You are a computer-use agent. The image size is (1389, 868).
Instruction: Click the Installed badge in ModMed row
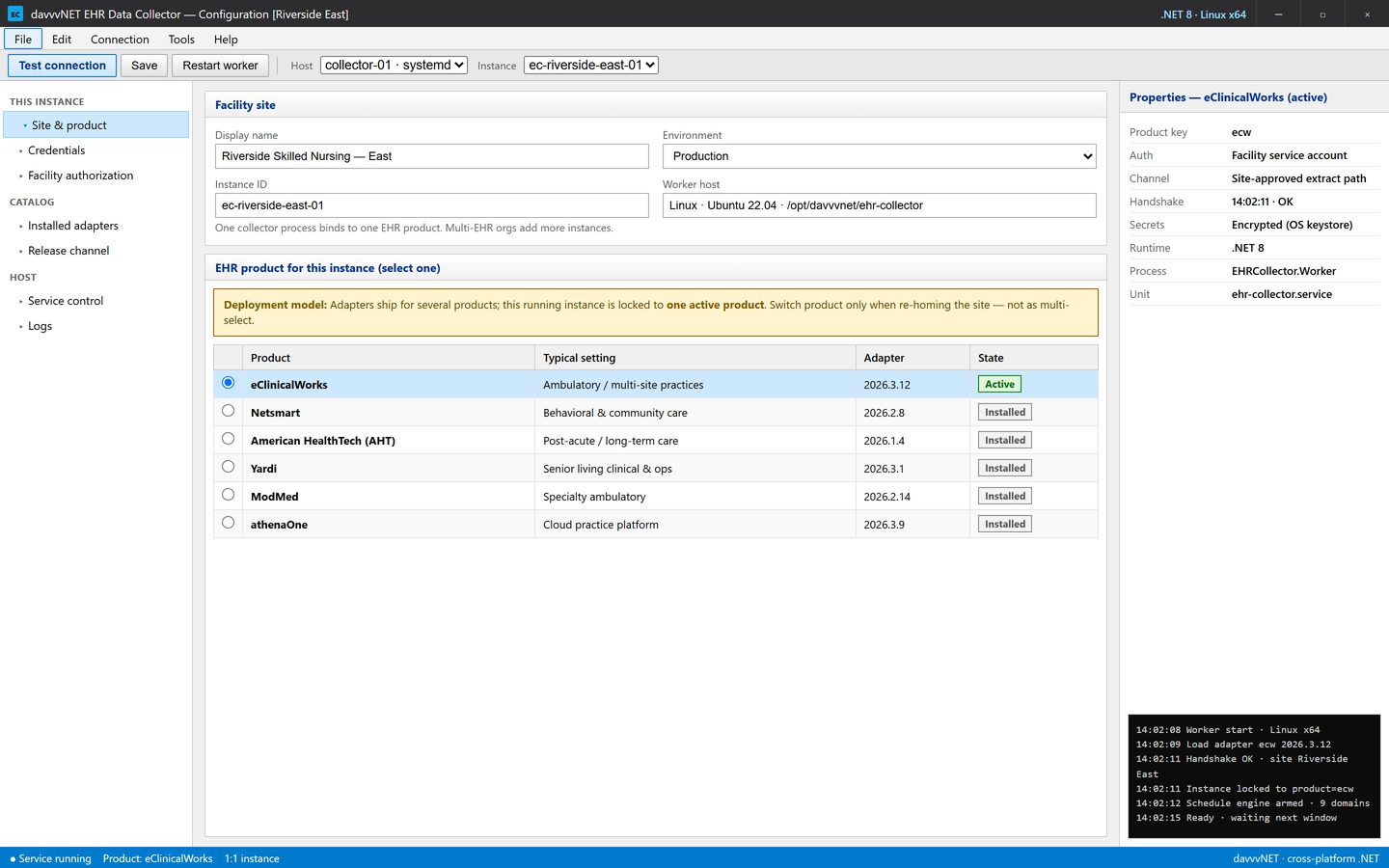pyautogui.click(x=1005, y=496)
